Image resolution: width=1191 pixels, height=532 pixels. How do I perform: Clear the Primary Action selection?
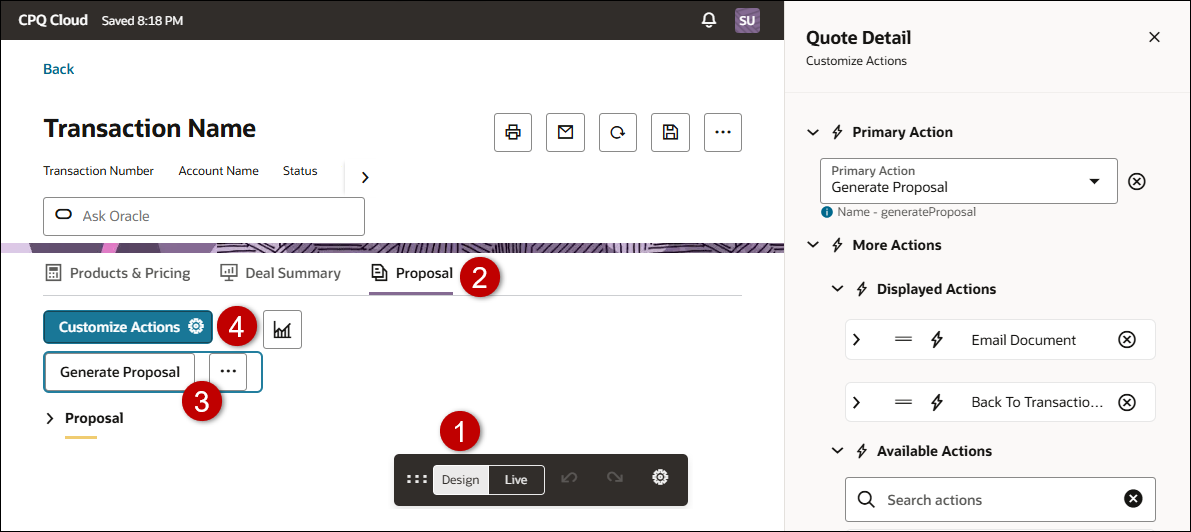(1137, 181)
